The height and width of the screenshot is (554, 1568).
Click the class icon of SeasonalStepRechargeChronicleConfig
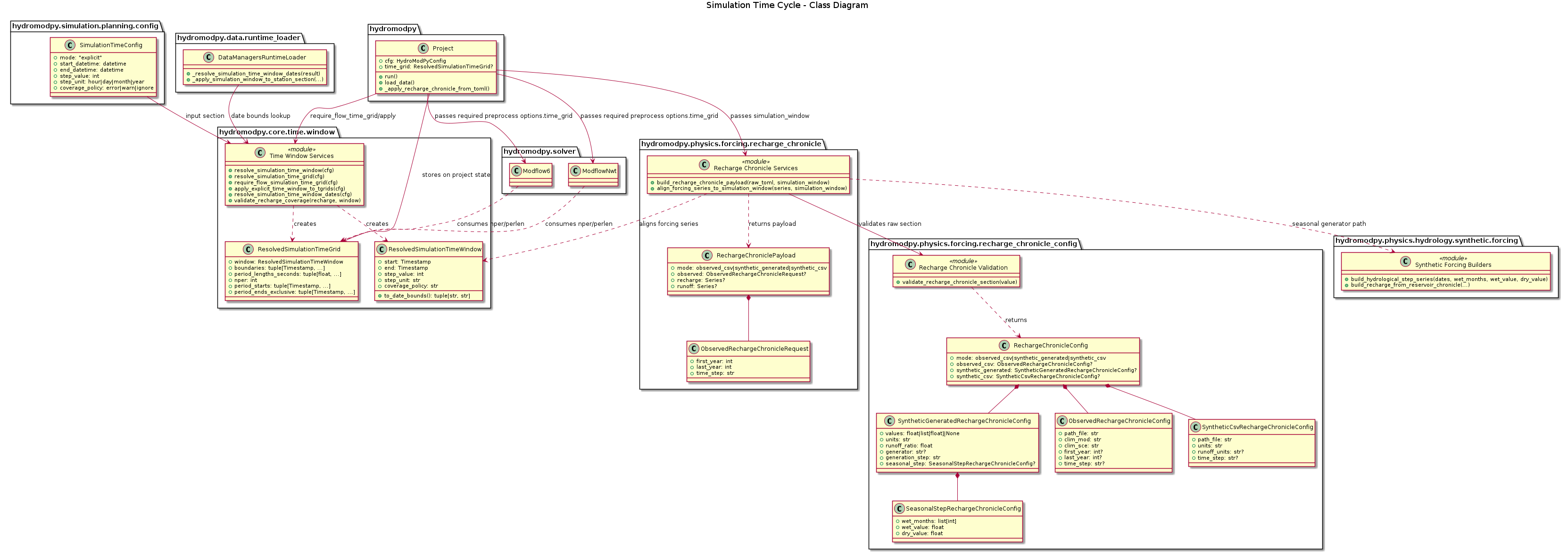[900, 508]
